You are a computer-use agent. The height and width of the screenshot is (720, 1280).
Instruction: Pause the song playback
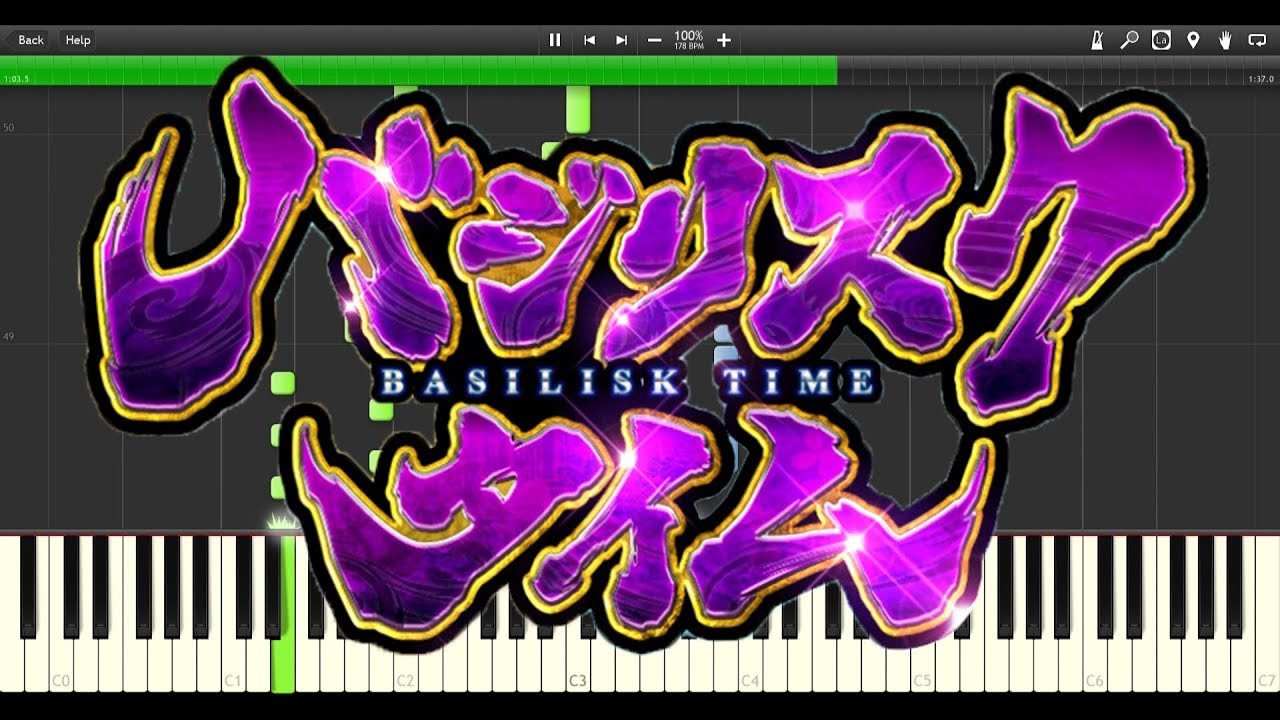555,40
